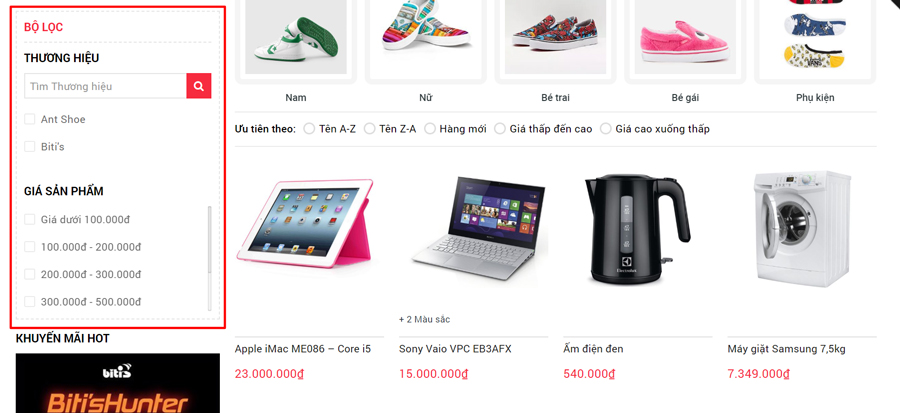Open the Nam shoe category thumbnail

[x=296, y=37]
